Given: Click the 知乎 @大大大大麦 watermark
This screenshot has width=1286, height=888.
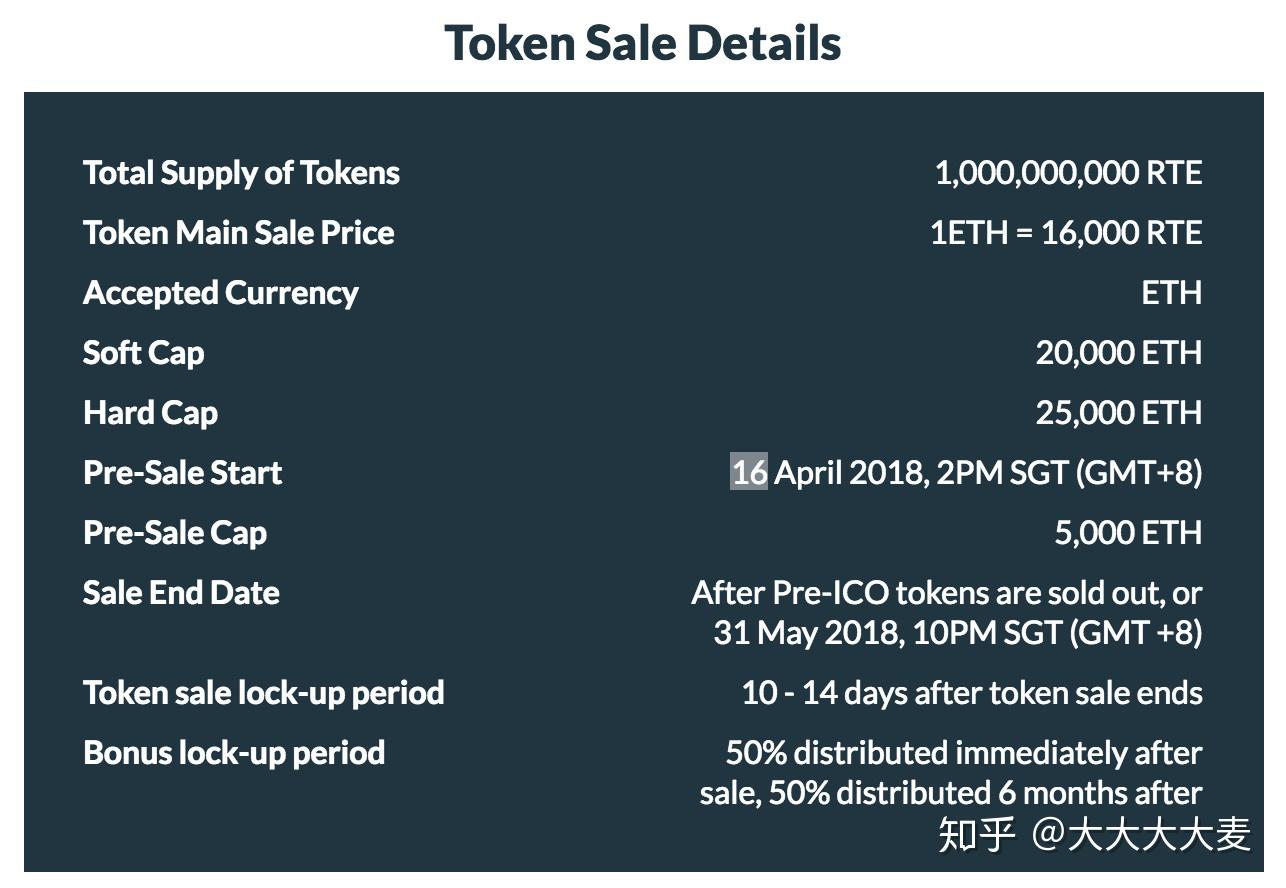Looking at the screenshot, I should click(x=1093, y=834).
